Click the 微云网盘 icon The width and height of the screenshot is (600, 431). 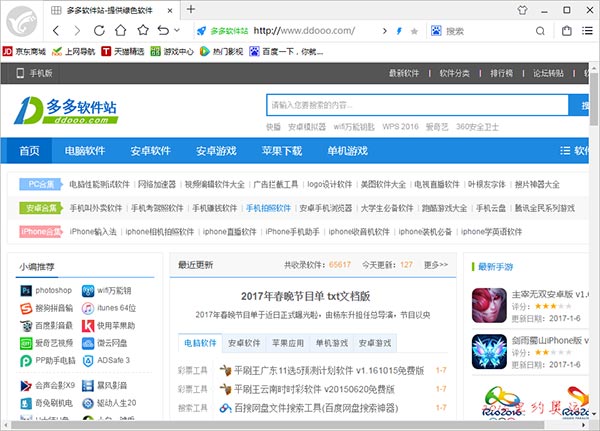point(88,343)
